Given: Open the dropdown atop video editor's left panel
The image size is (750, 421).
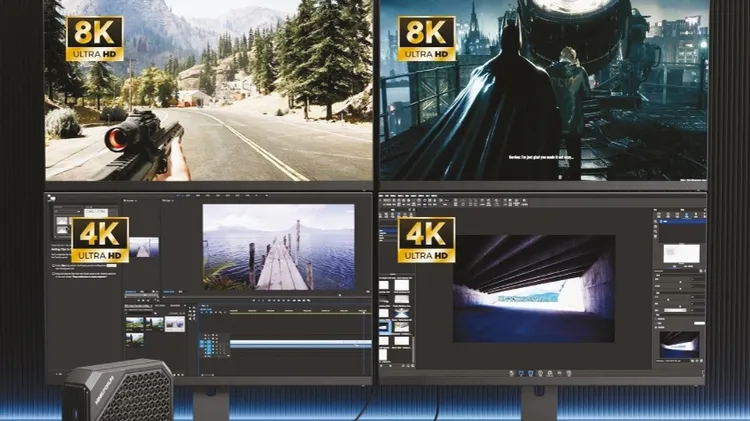Looking at the screenshot, I should [68, 211].
